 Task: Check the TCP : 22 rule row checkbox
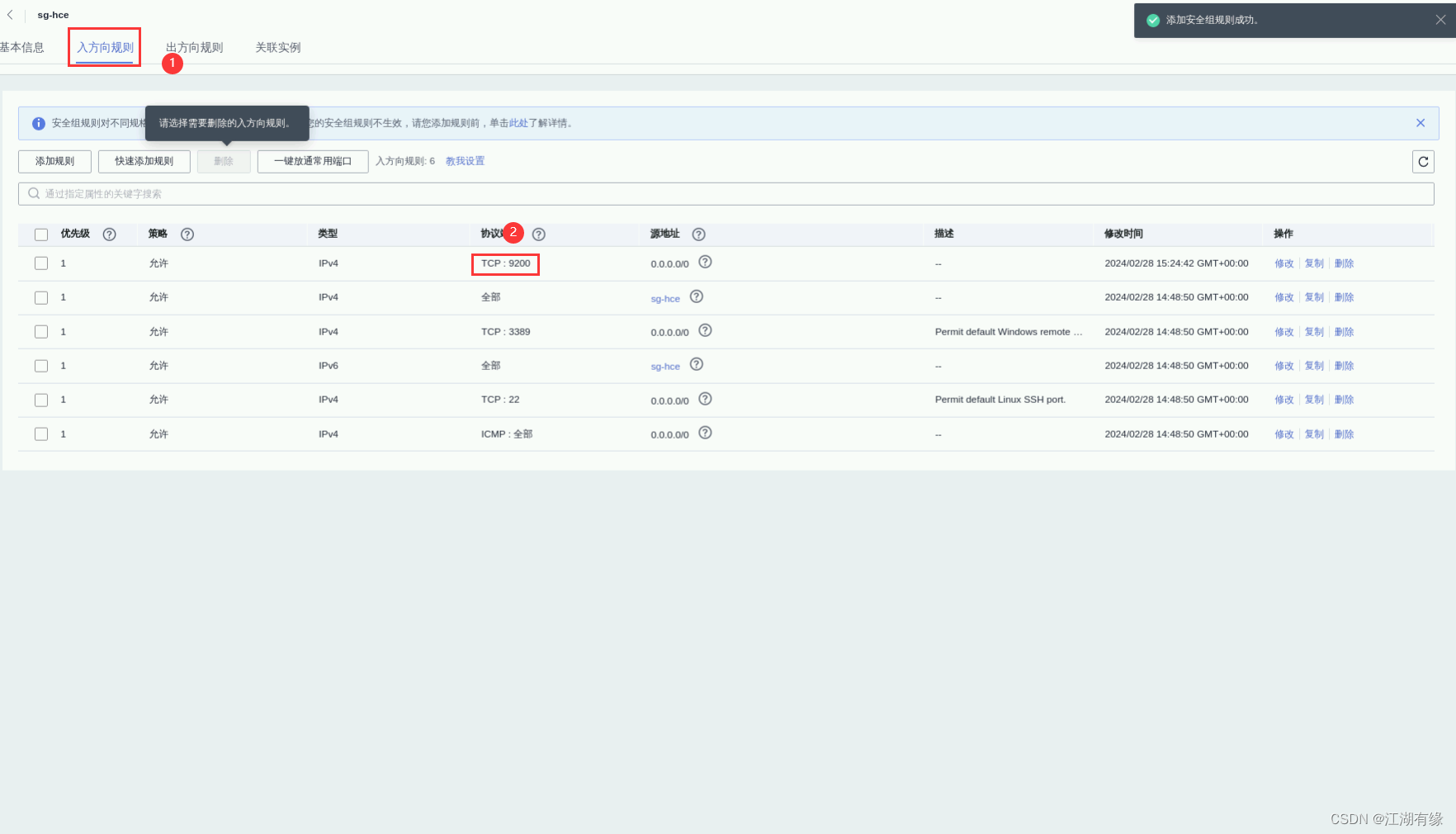click(41, 400)
